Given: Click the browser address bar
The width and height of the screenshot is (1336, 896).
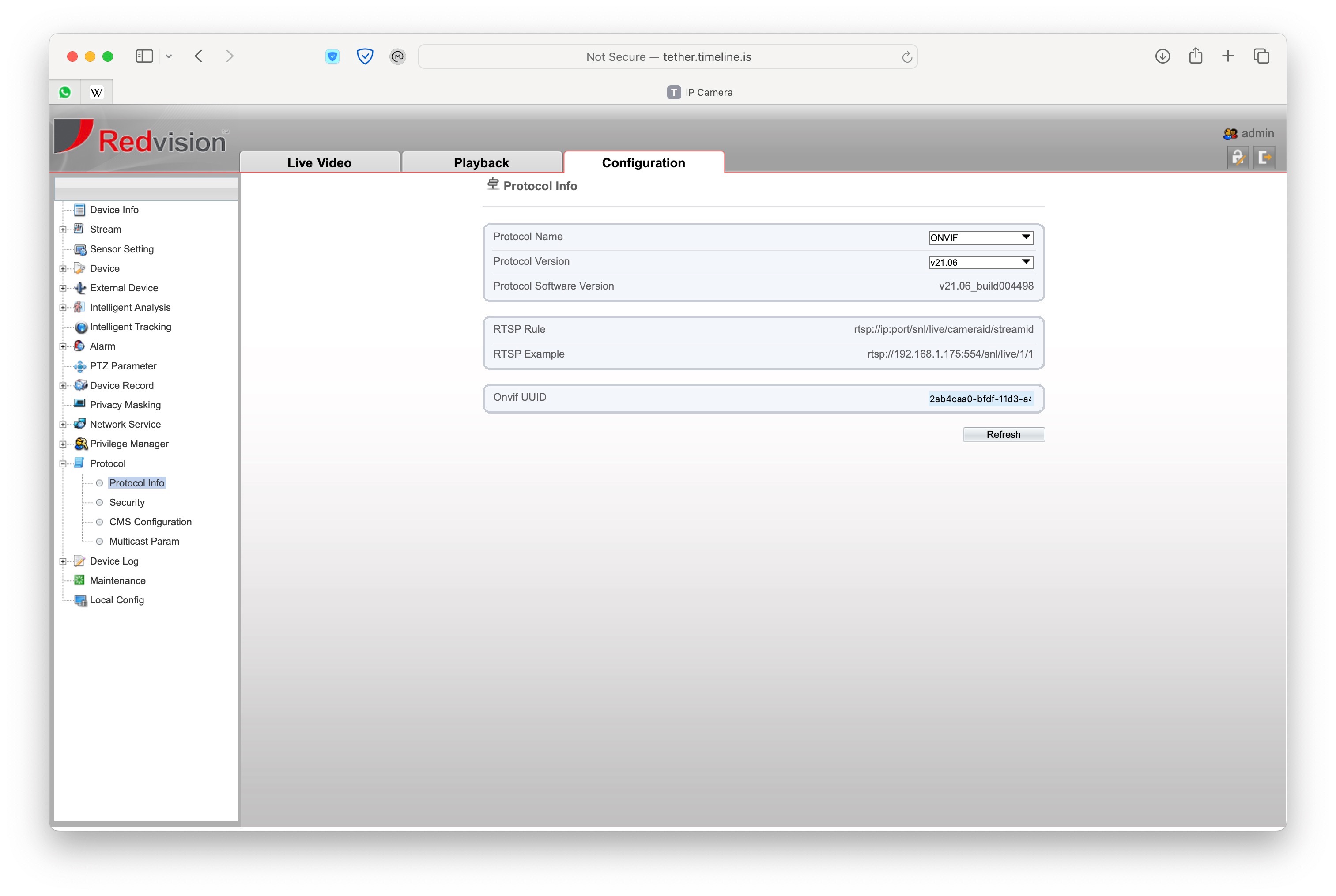Looking at the screenshot, I should click(668, 56).
